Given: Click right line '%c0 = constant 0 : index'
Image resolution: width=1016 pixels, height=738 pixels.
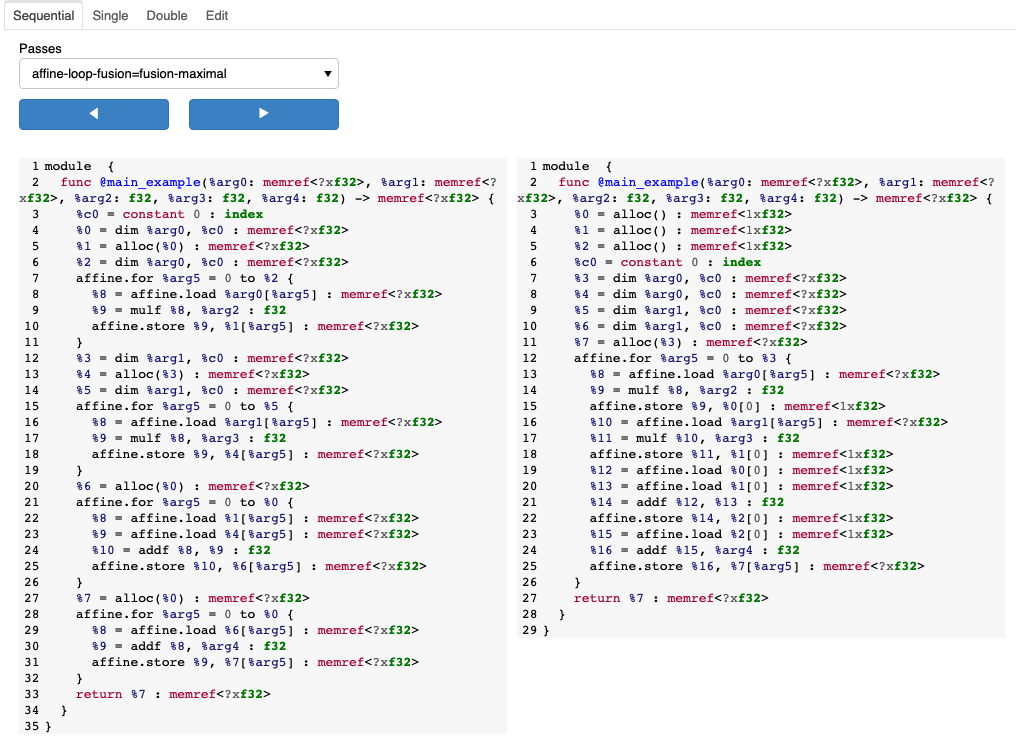Looking at the screenshot, I should 667,262.
